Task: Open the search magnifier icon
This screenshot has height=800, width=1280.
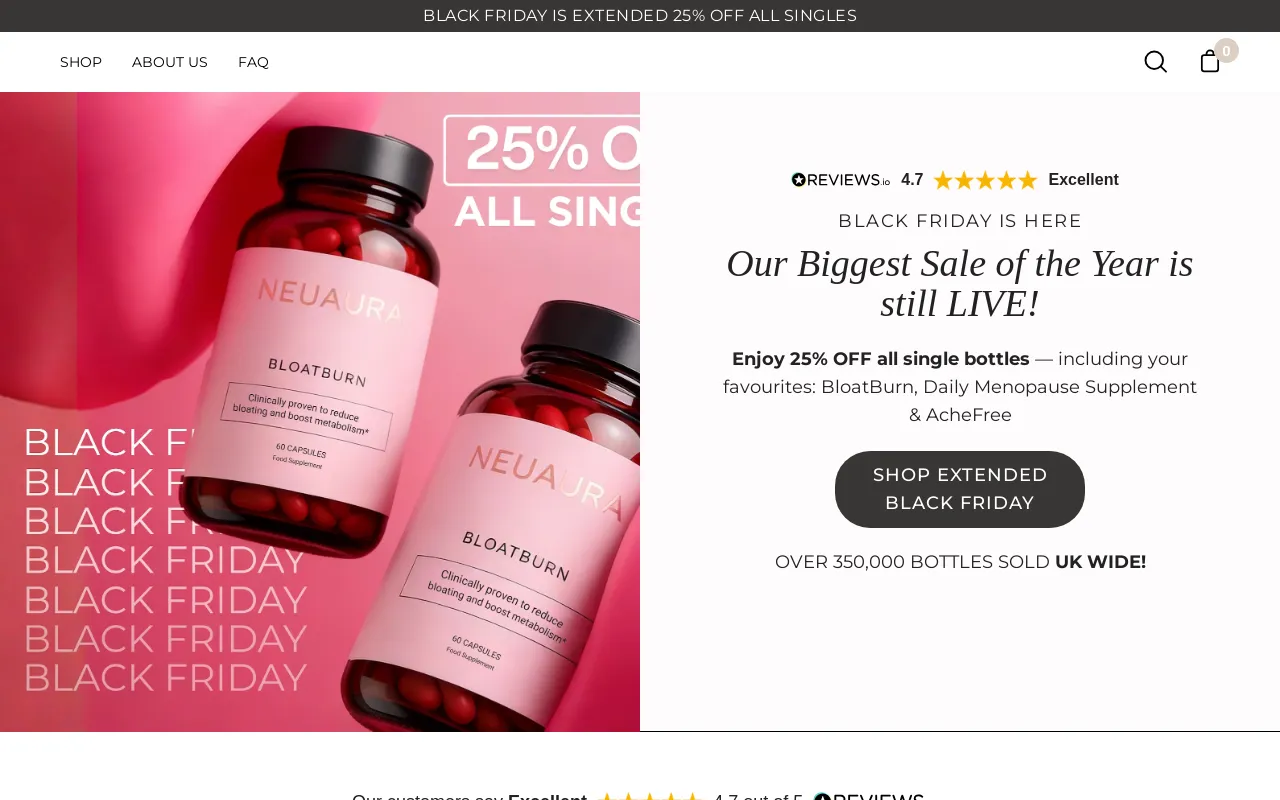Action: pyautogui.click(x=1155, y=62)
